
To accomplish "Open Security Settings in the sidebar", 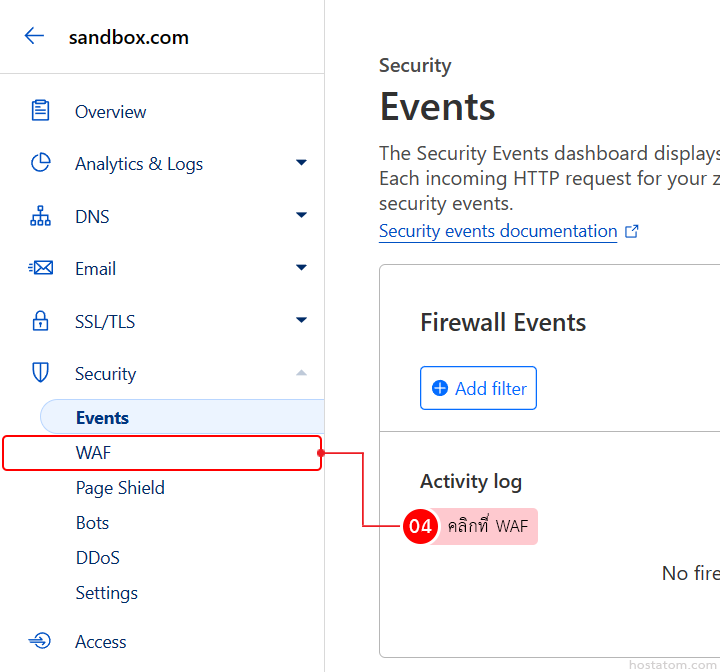I will pyautogui.click(x=106, y=593).
